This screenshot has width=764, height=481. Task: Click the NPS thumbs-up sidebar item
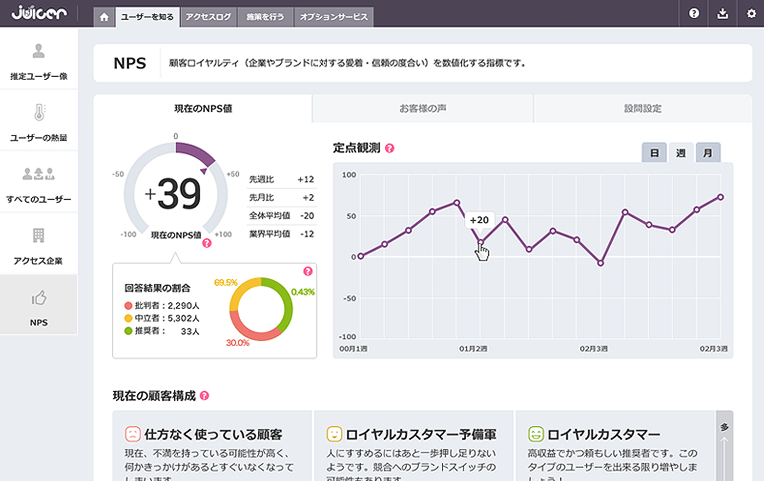point(39,305)
